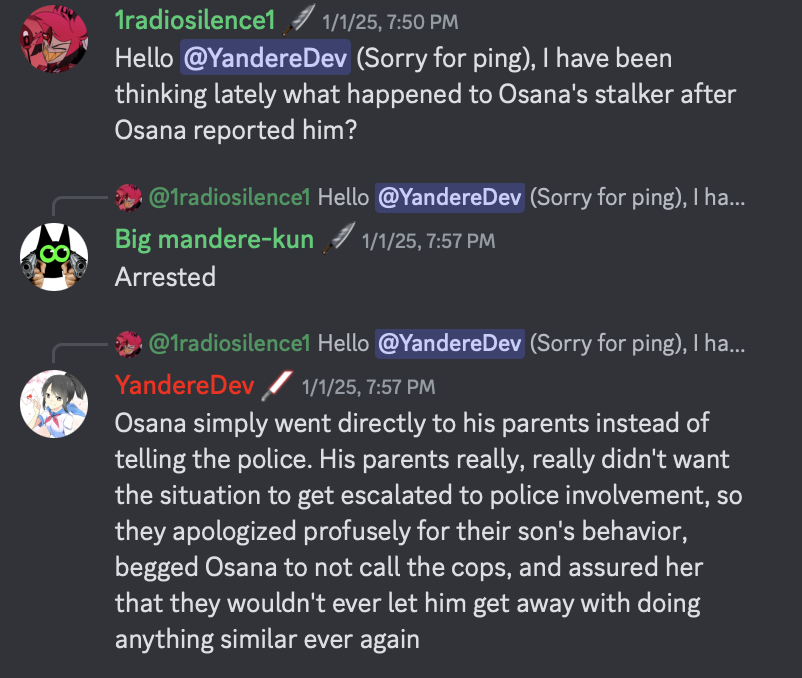802x678 pixels.
Task: Click @1radiosilence1 in reply preview above Big mandere-kun
Action: point(230,198)
